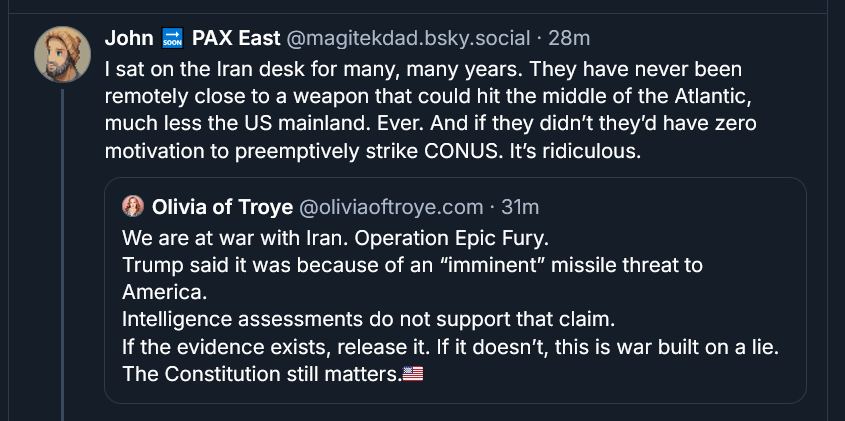
Task: Click "PAX East" in the author name
Action: coord(236,39)
